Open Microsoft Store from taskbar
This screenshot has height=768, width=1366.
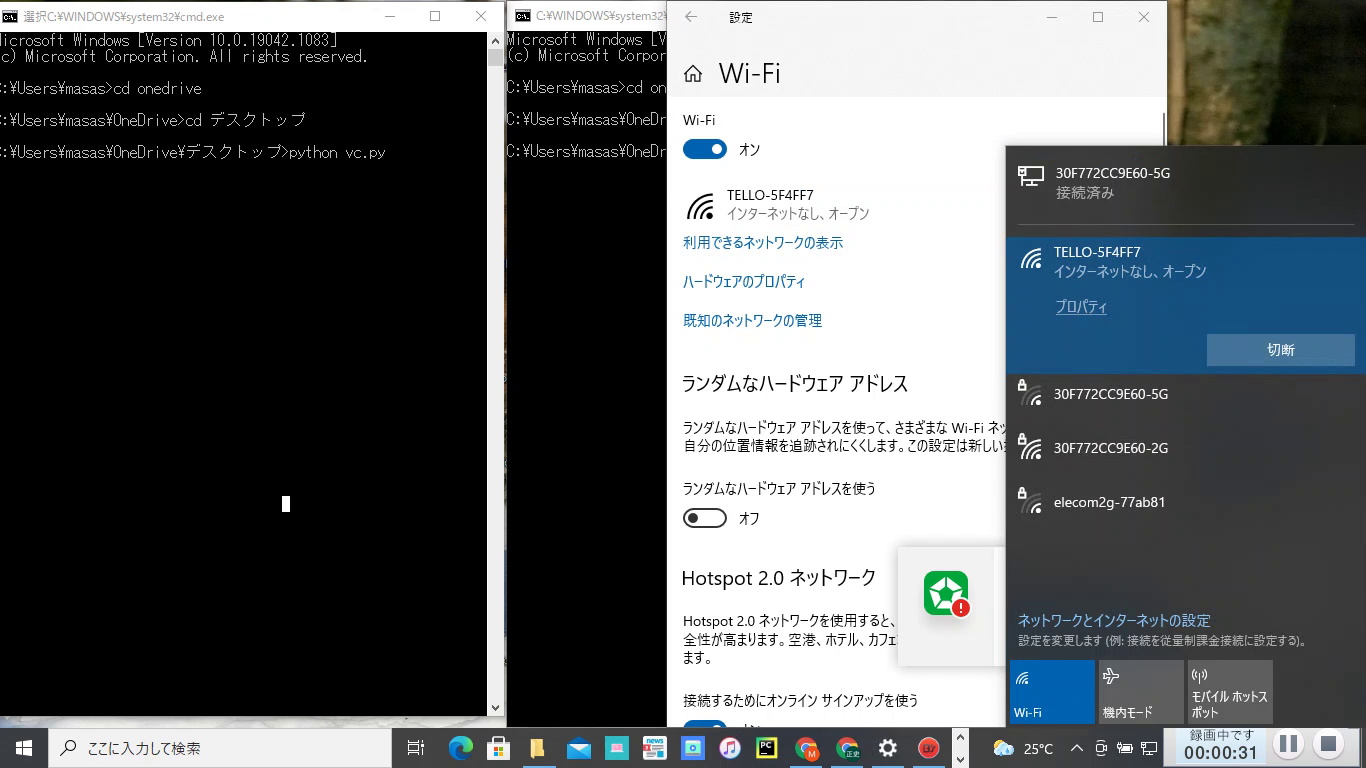(x=498, y=748)
